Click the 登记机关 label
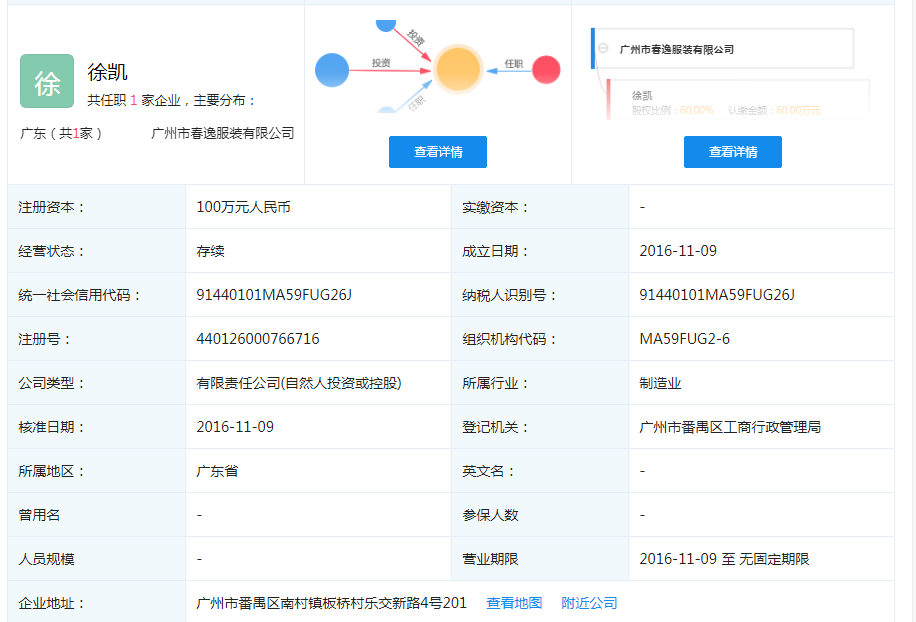This screenshot has width=916, height=622. tap(495, 427)
